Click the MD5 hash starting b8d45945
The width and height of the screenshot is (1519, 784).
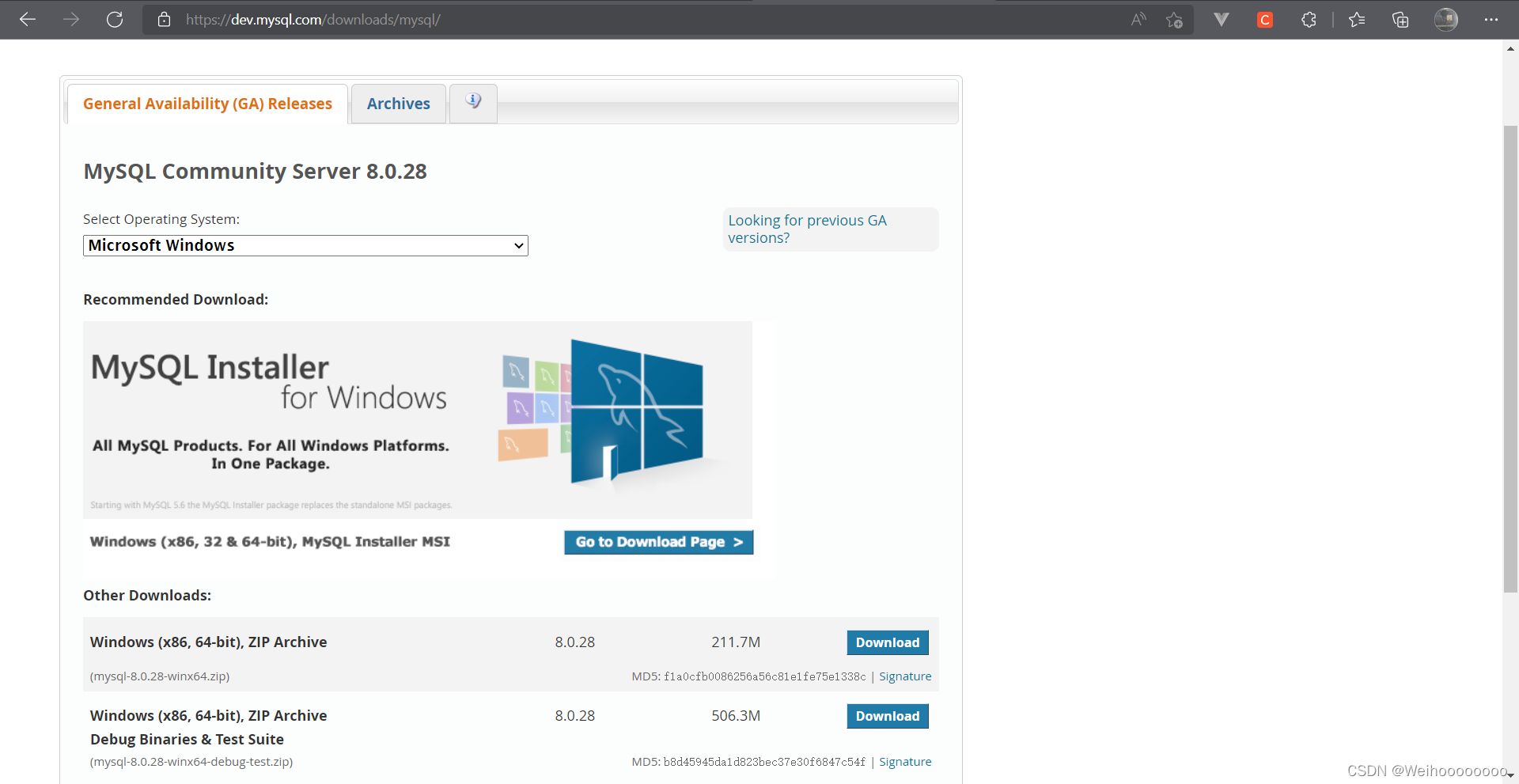(764, 762)
